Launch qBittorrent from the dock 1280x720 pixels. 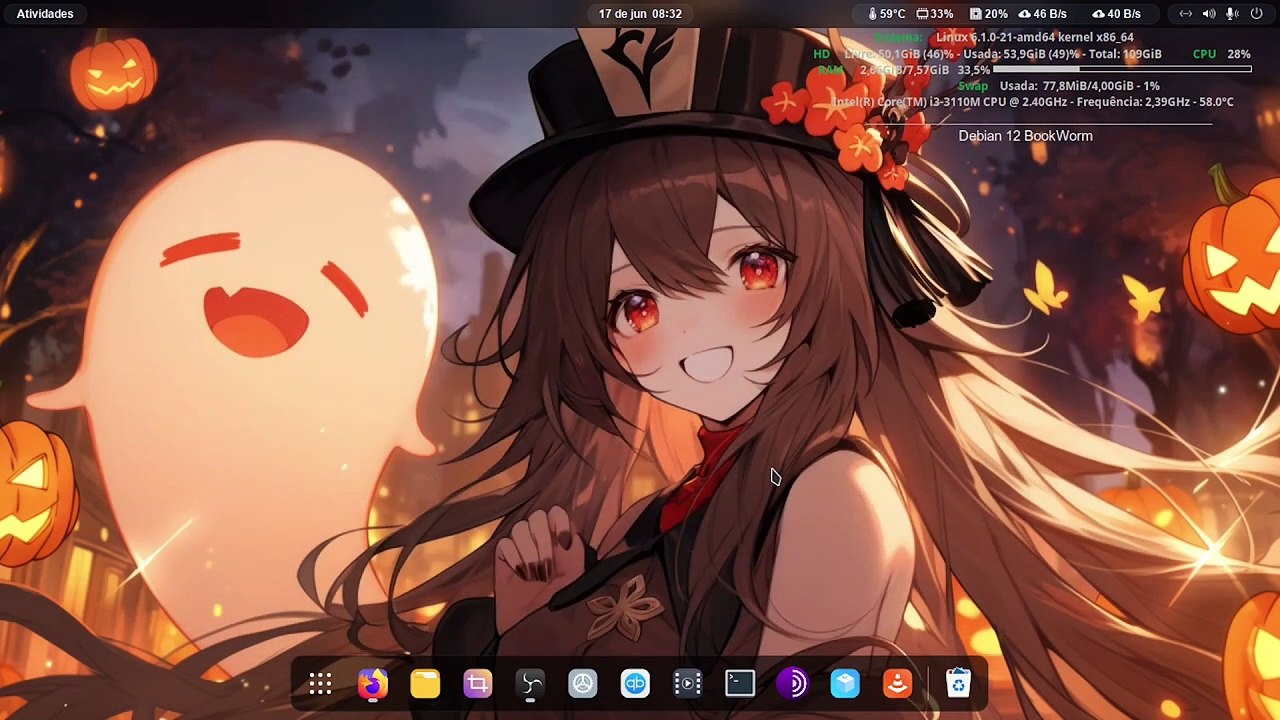coord(635,684)
